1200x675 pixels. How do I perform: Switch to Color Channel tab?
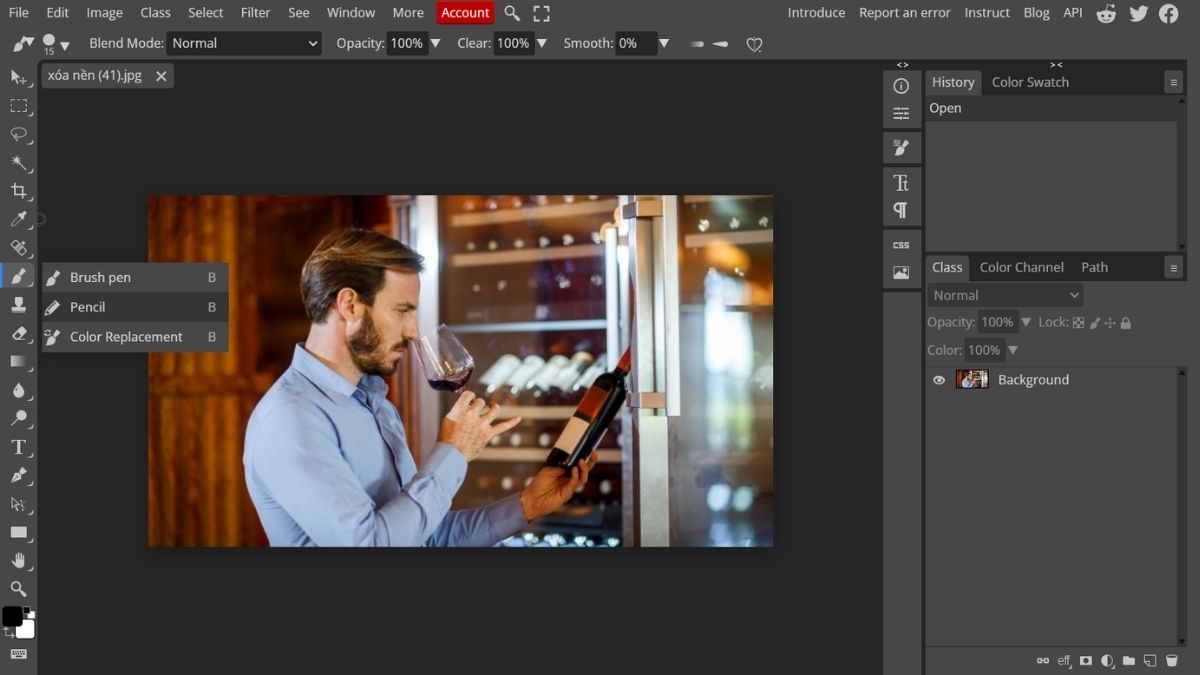[x=1021, y=267]
